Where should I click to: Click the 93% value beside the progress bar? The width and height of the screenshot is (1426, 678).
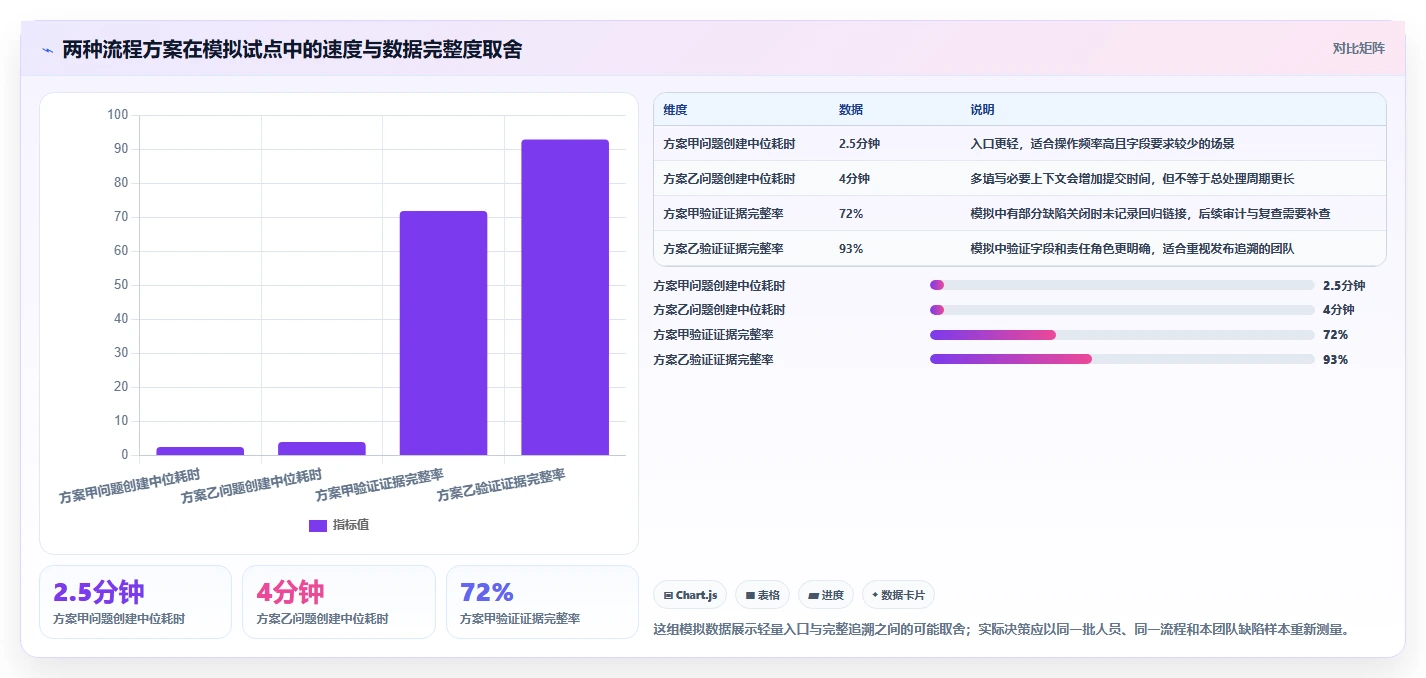click(1335, 360)
